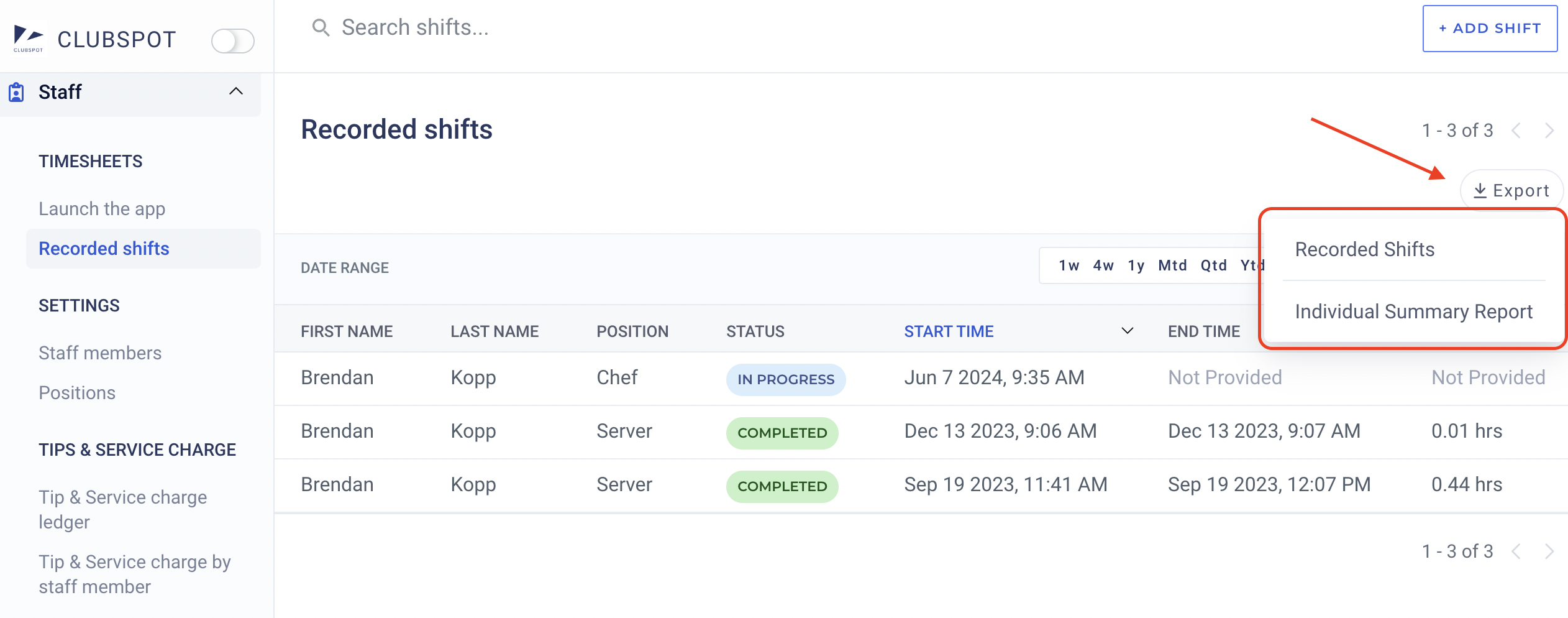The image size is (1568, 618).
Task: Click the Clubspot logo icon
Action: (x=29, y=39)
